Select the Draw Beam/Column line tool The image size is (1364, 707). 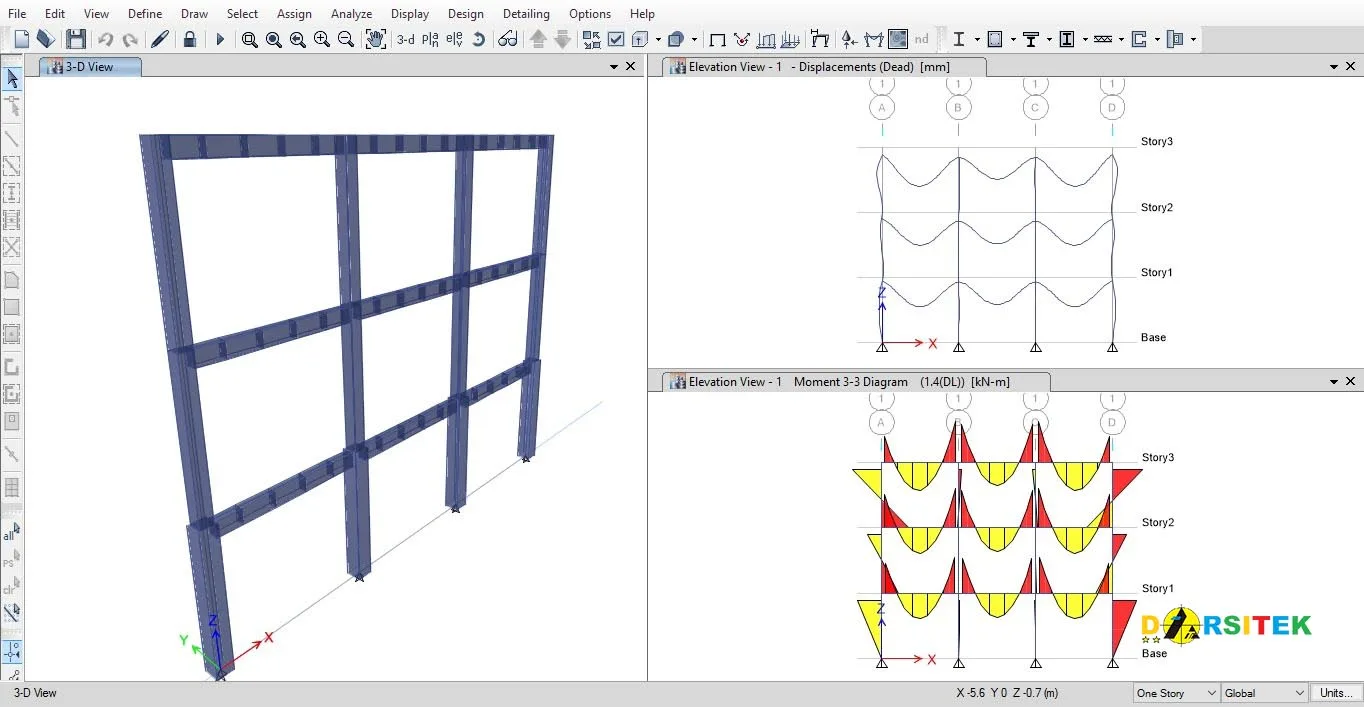[12, 139]
